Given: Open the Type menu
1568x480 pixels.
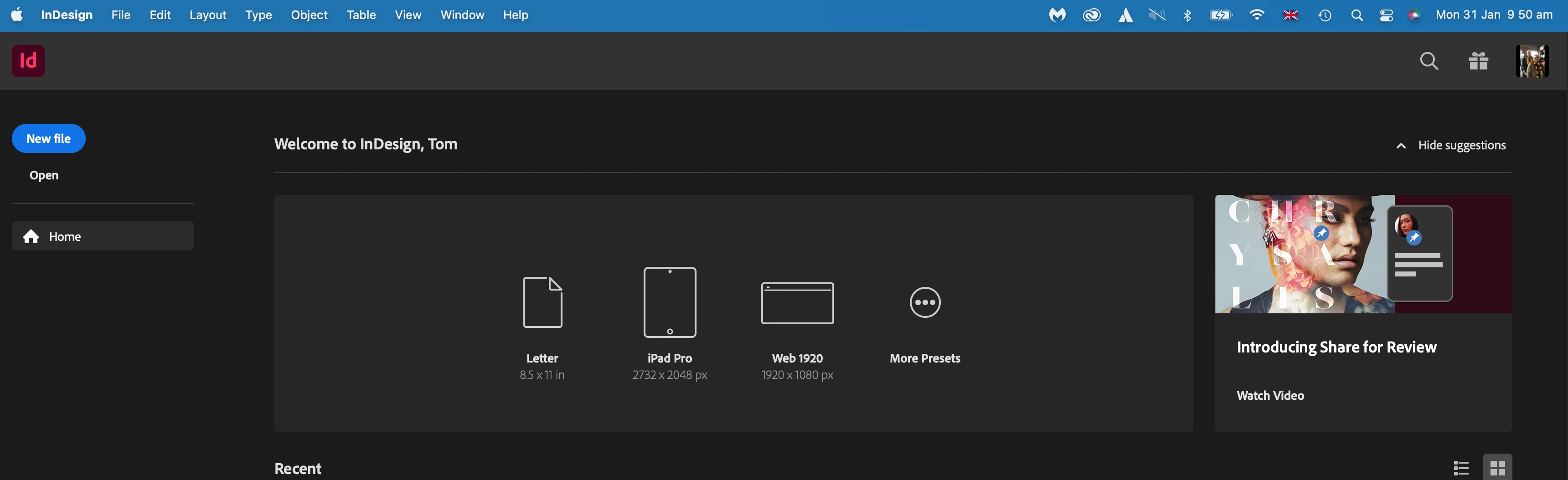Looking at the screenshot, I should [x=258, y=15].
